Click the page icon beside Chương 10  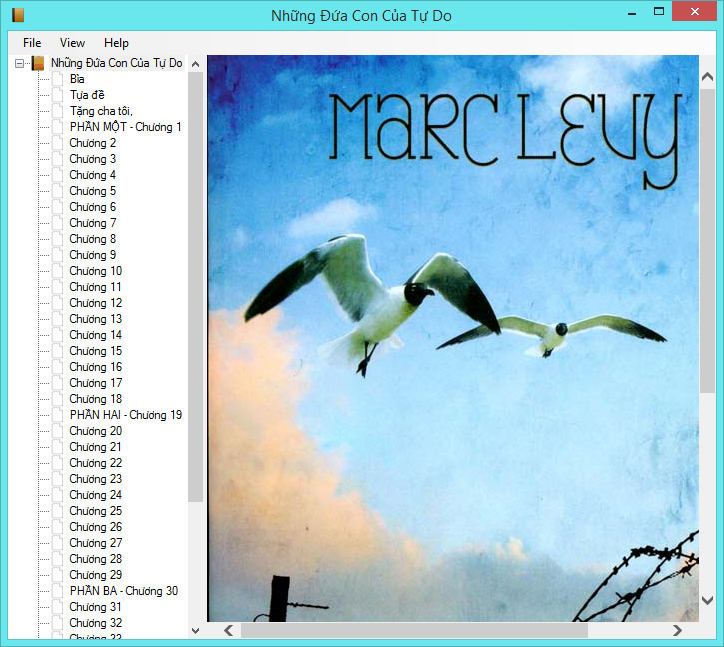(58, 271)
